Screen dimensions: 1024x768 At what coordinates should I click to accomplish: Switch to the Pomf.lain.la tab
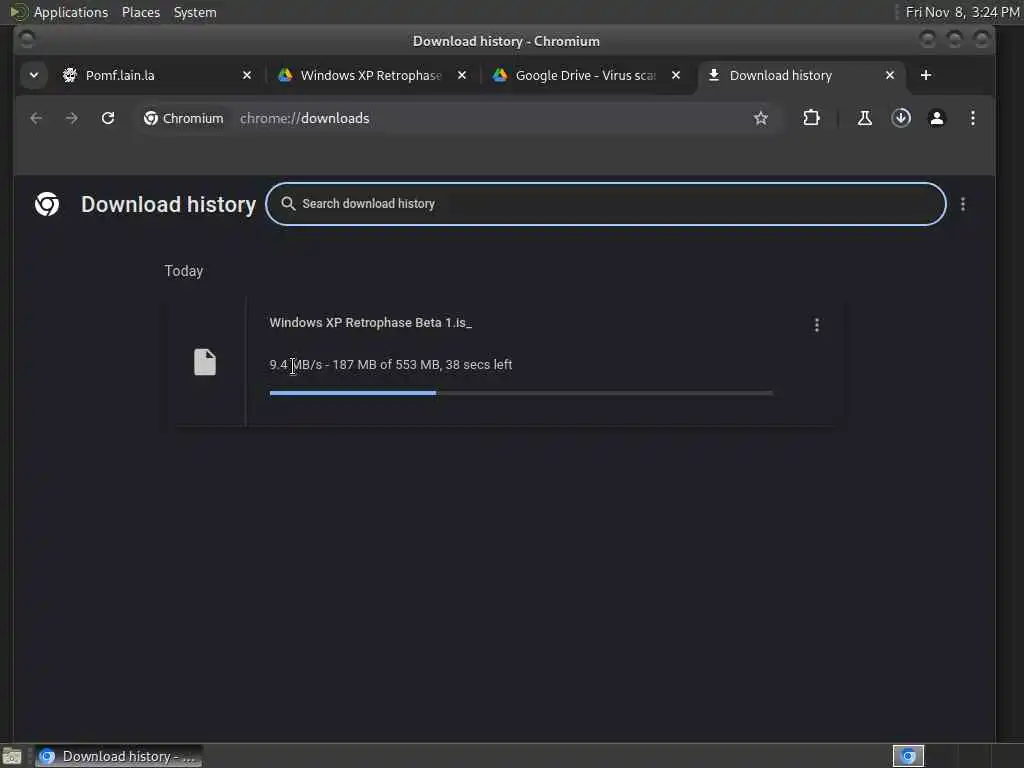[157, 75]
